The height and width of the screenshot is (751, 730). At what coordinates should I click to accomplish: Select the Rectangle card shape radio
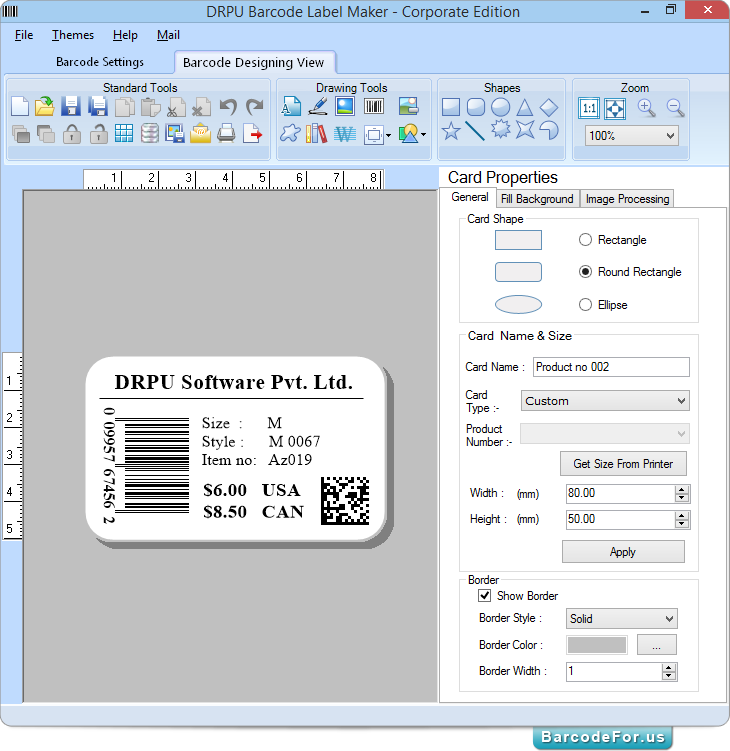point(585,239)
